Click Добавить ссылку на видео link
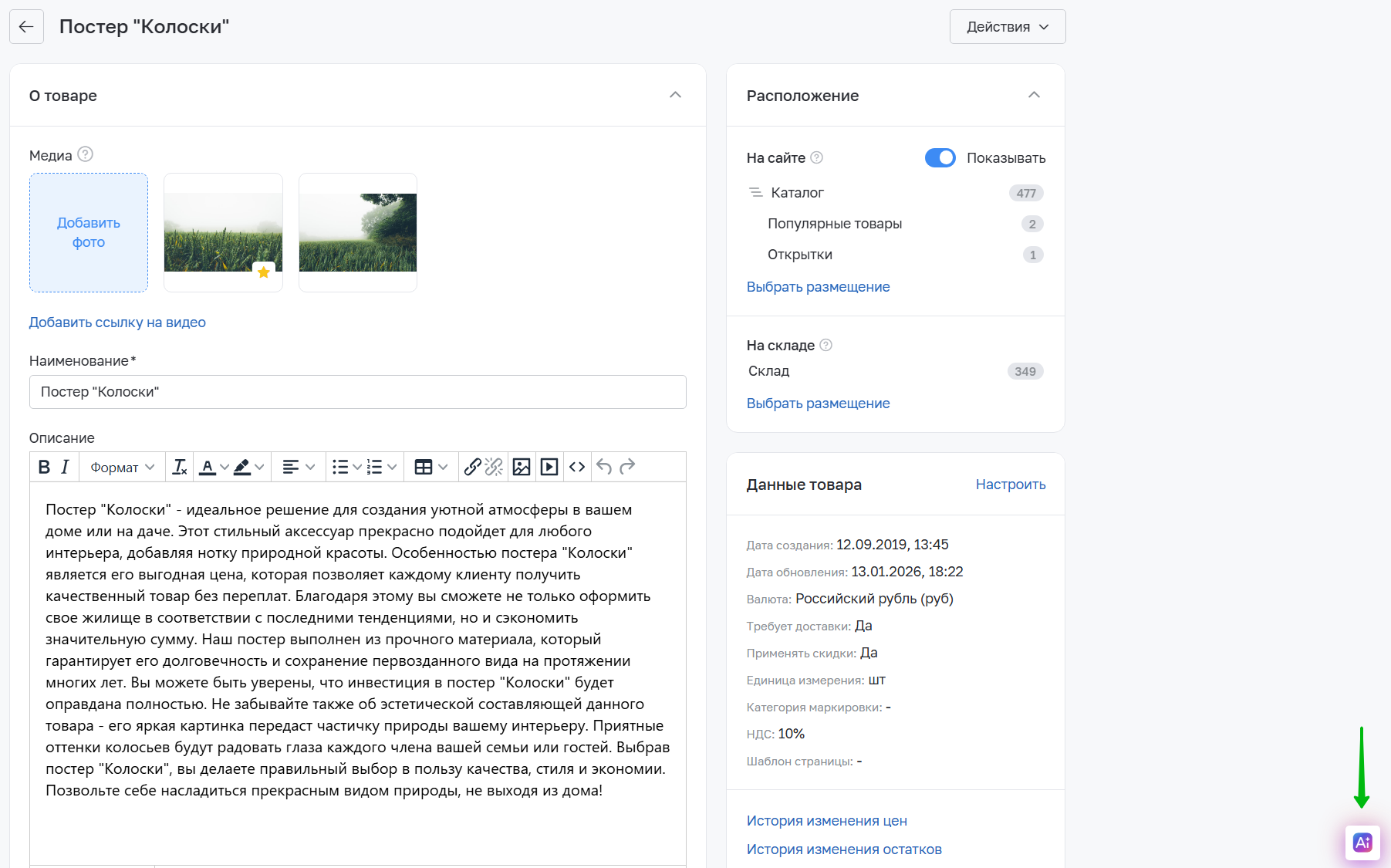1391x868 pixels. click(x=117, y=323)
